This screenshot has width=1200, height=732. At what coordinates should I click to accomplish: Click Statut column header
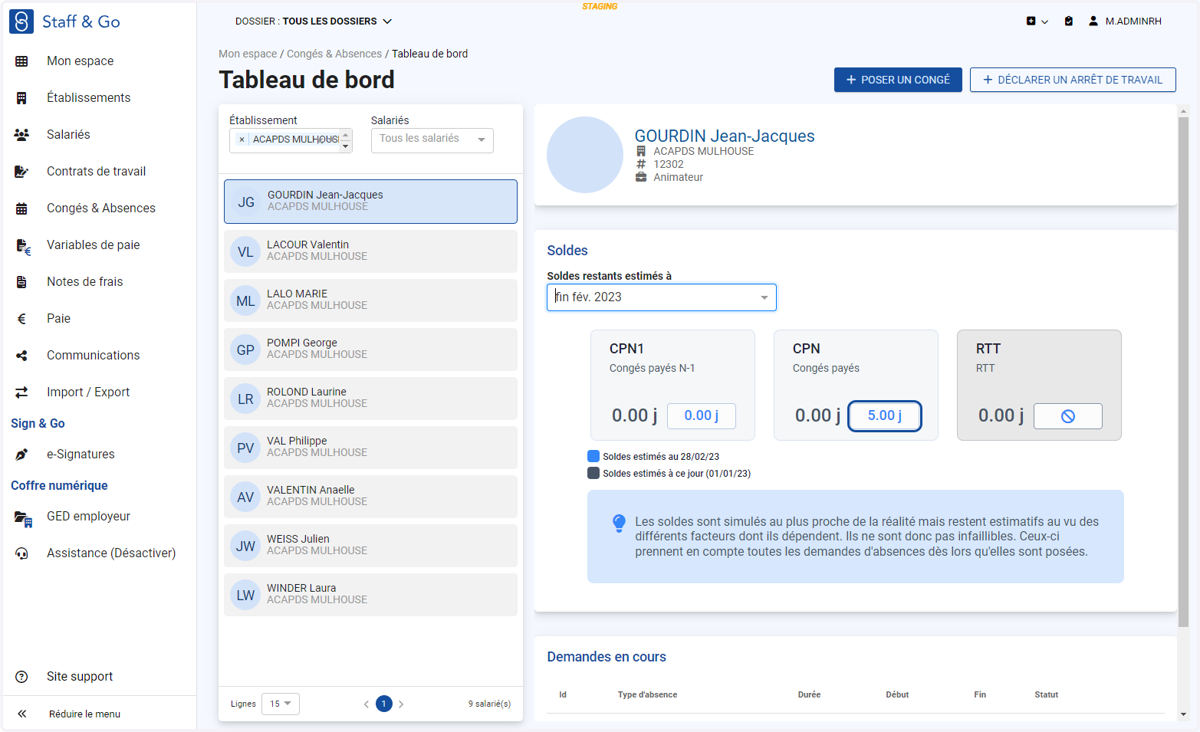click(1046, 695)
